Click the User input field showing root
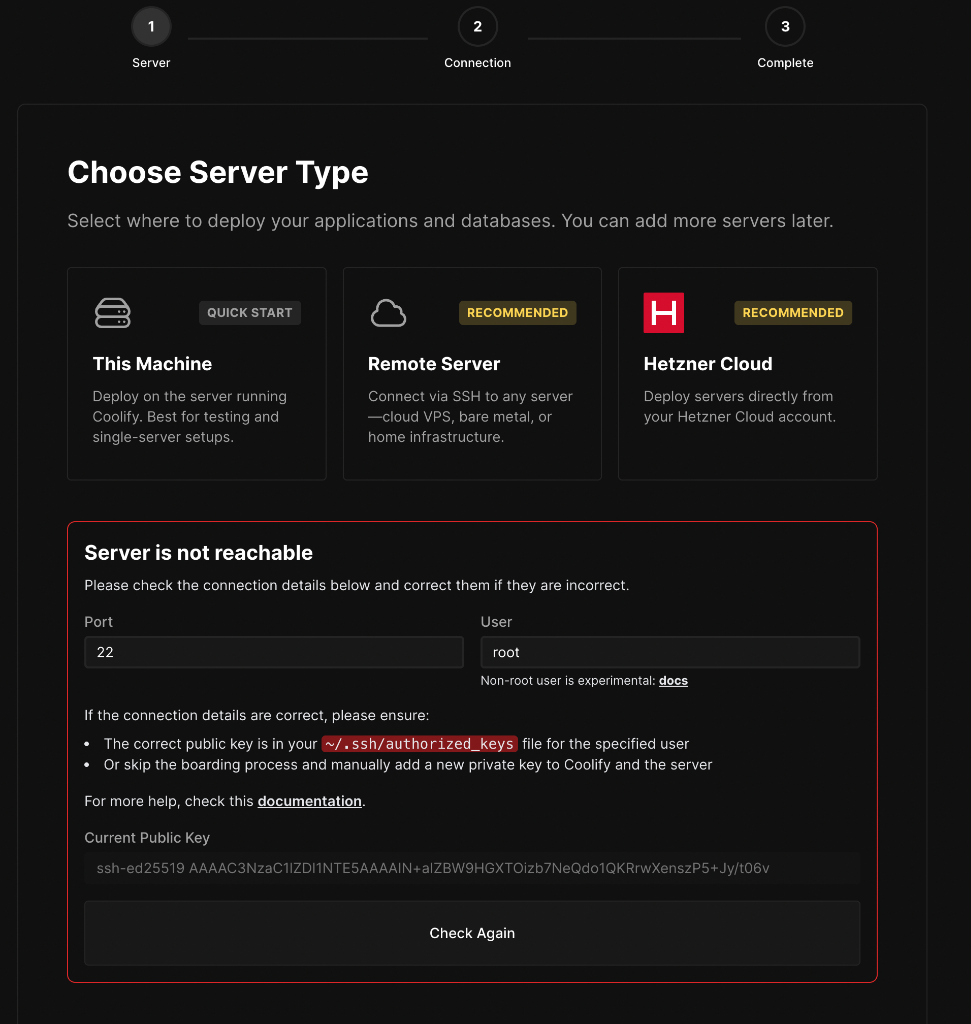This screenshot has width=971, height=1024. click(x=670, y=652)
